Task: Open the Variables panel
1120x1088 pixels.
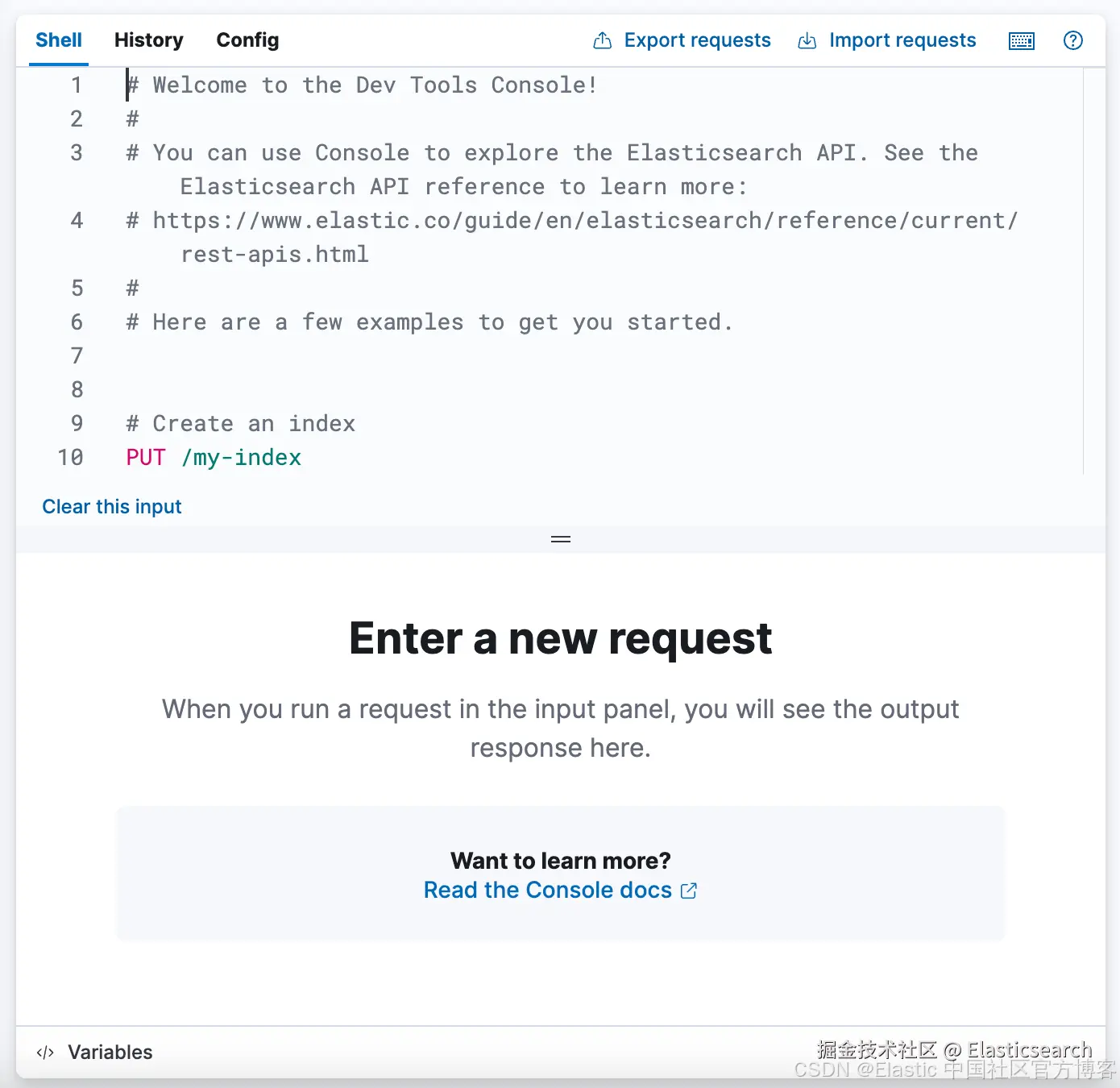Action: pos(94,1053)
